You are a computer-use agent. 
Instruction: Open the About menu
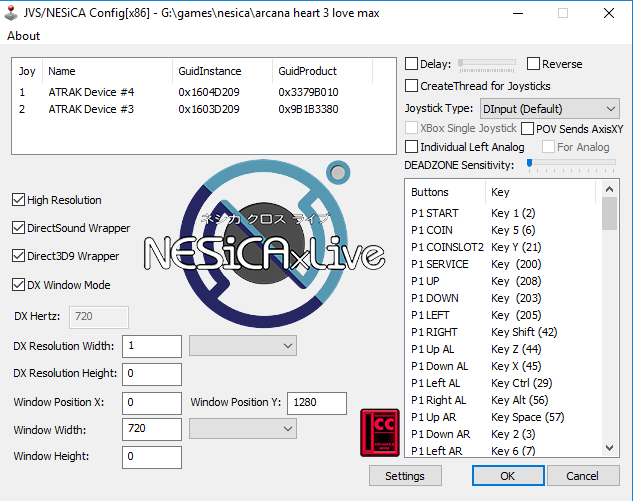pos(23,36)
